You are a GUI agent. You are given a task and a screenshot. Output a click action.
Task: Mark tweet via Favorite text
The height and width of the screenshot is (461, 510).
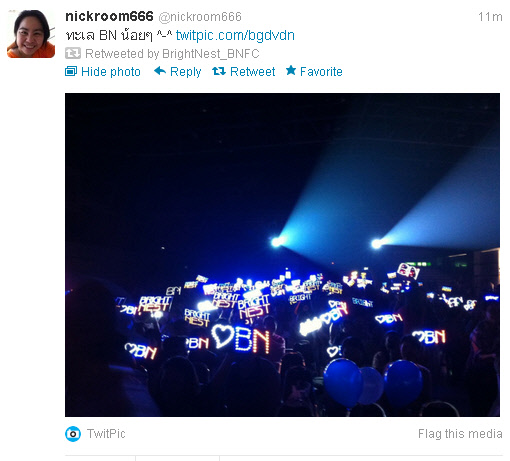point(321,72)
